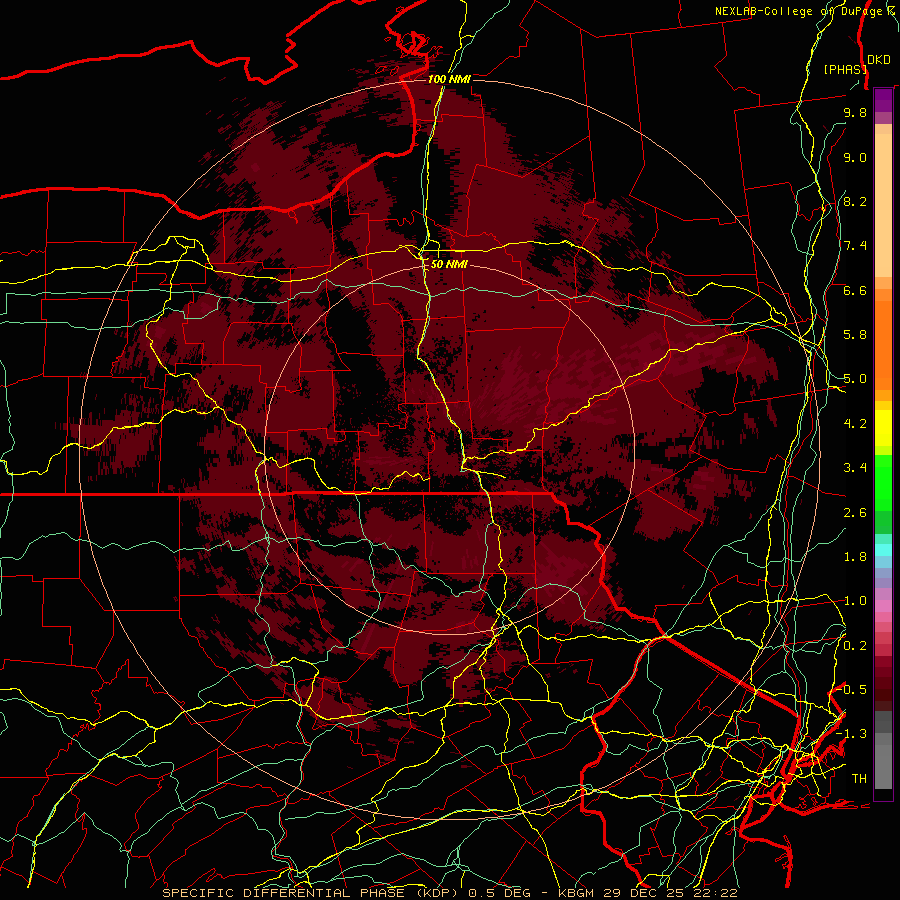The width and height of the screenshot is (900, 900).
Task: Pick the cyan segment of color bar
Action: pos(883,550)
